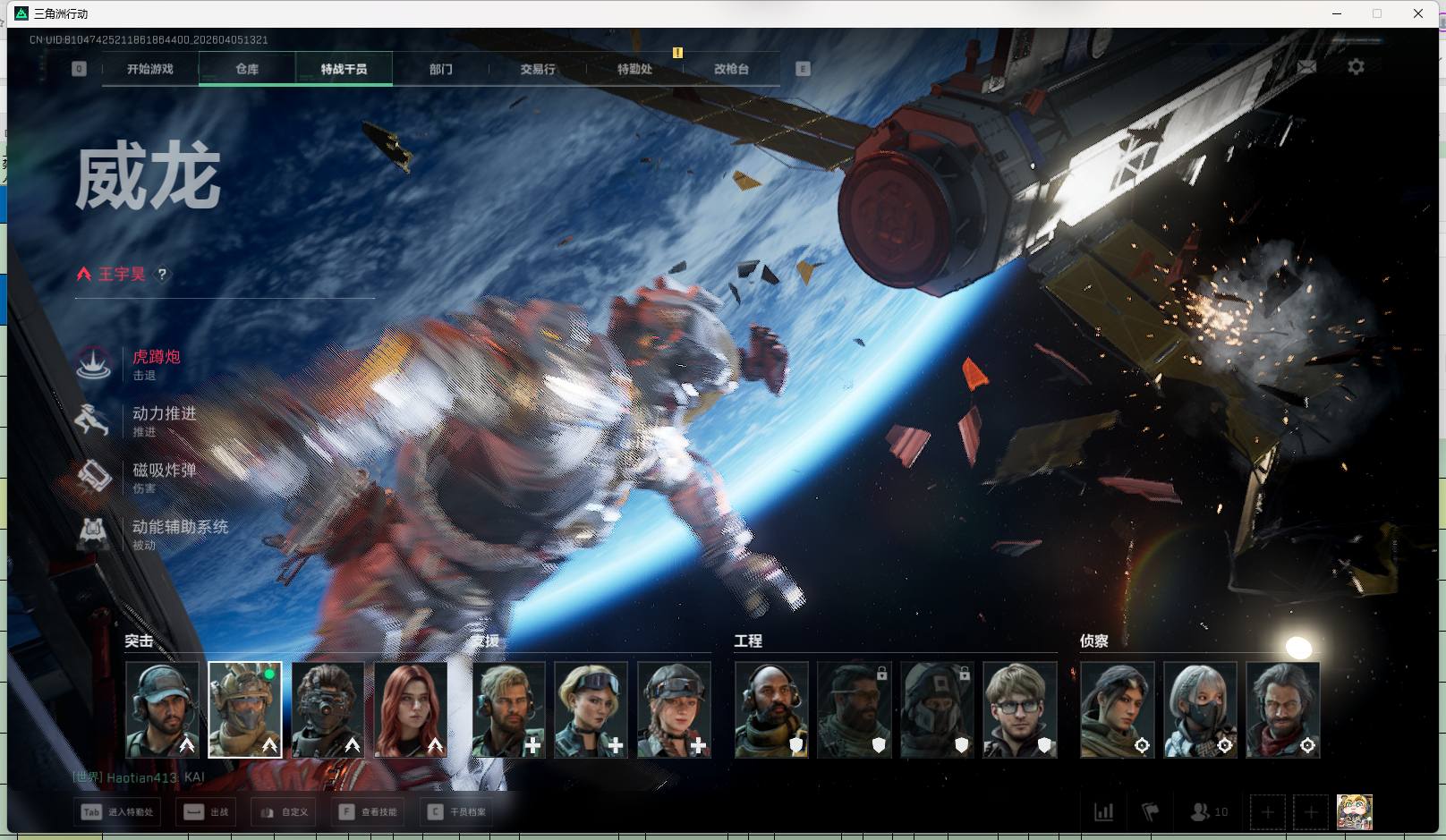Choose the braided support operator with cap
Viewport: 1446px width, 840px height.
pos(675,709)
